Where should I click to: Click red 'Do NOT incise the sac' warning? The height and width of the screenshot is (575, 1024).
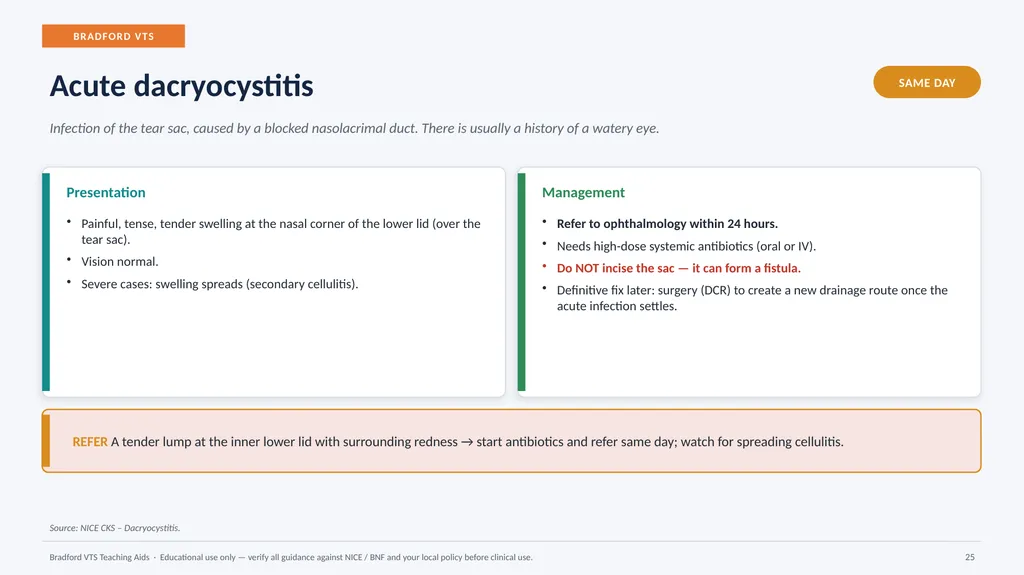click(679, 268)
